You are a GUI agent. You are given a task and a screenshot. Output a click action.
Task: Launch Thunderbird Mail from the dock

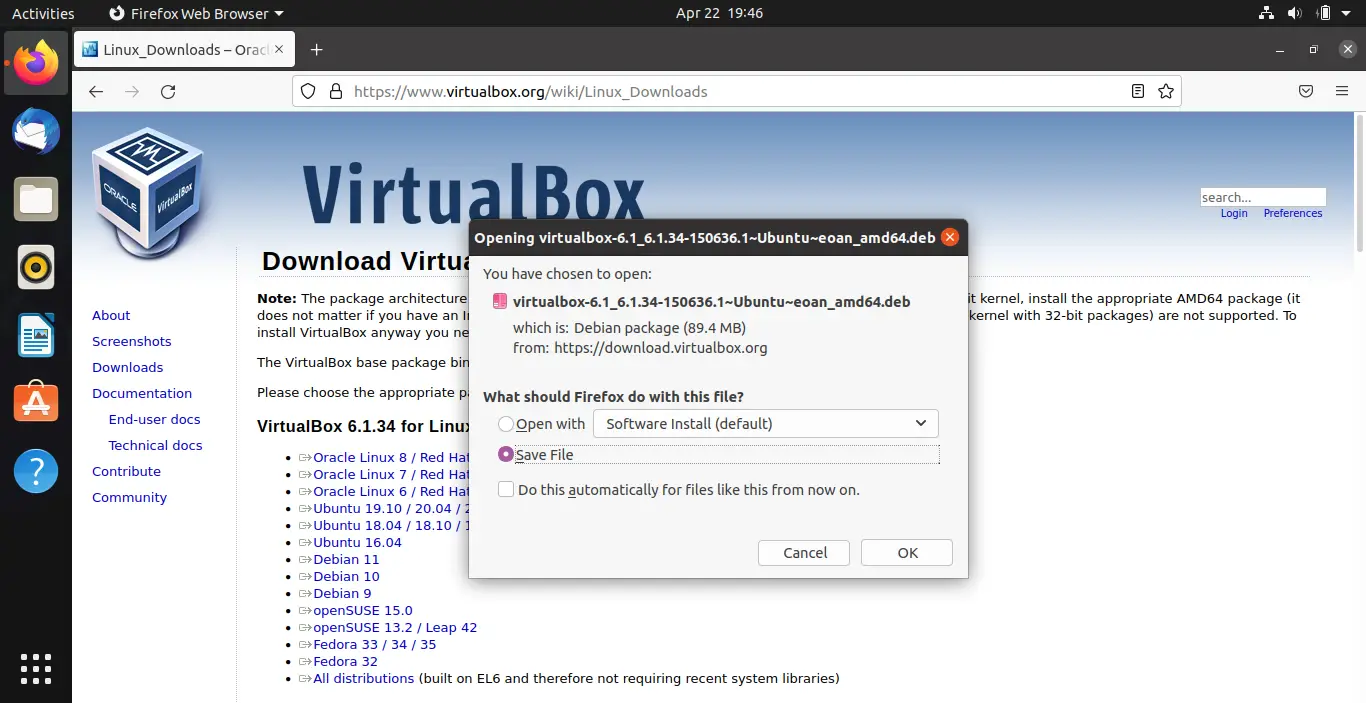click(36, 131)
